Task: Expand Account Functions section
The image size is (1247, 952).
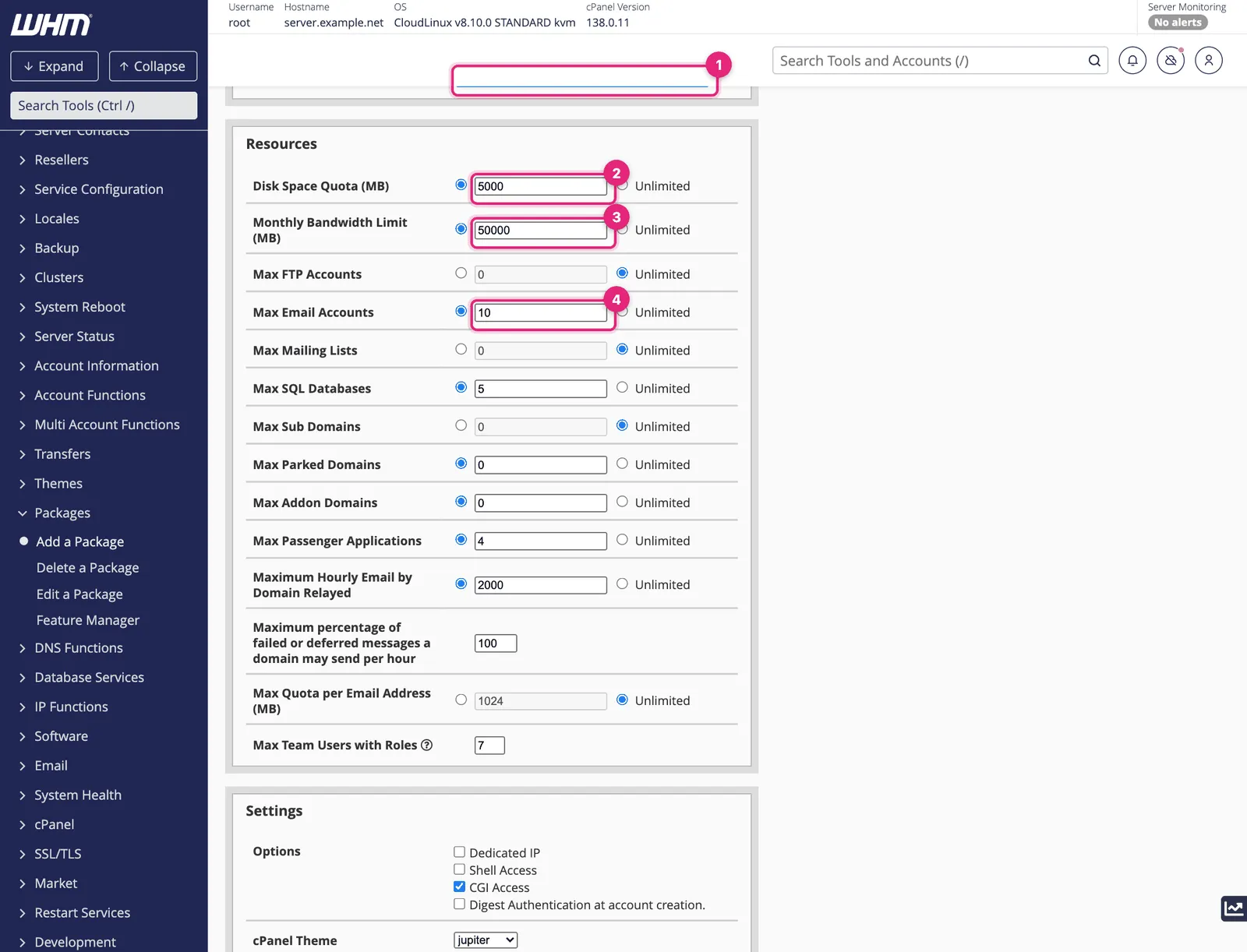Action: point(90,396)
